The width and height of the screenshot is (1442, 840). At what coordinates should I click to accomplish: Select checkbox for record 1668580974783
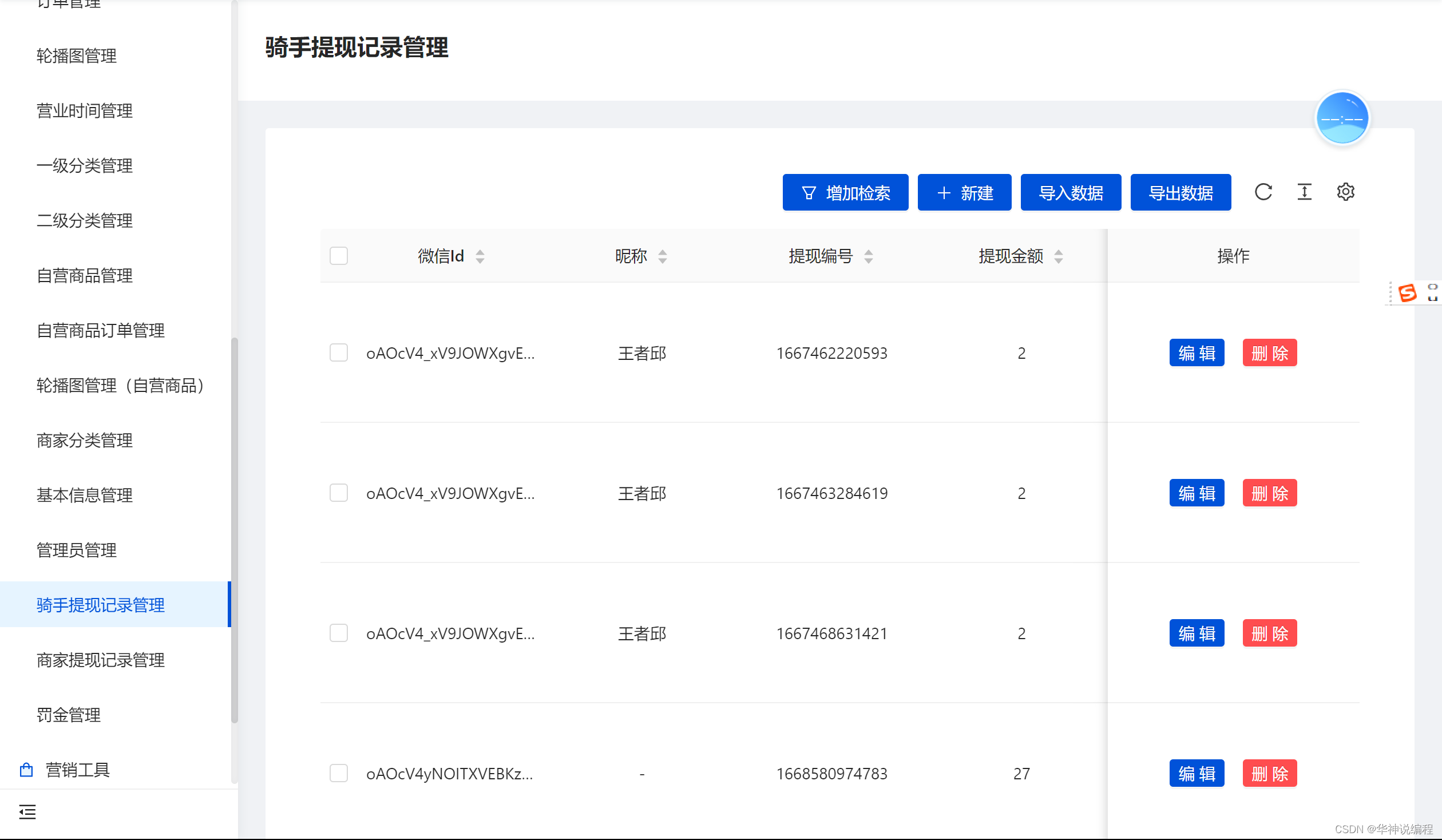click(339, 774)
